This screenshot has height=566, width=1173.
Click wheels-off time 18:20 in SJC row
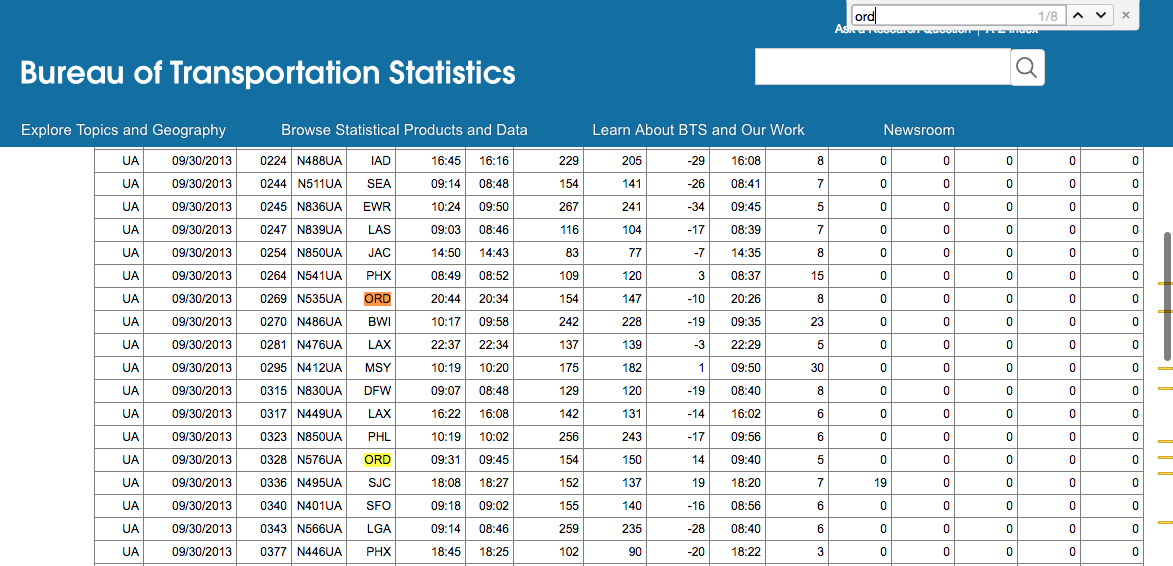tap(746, 483)
